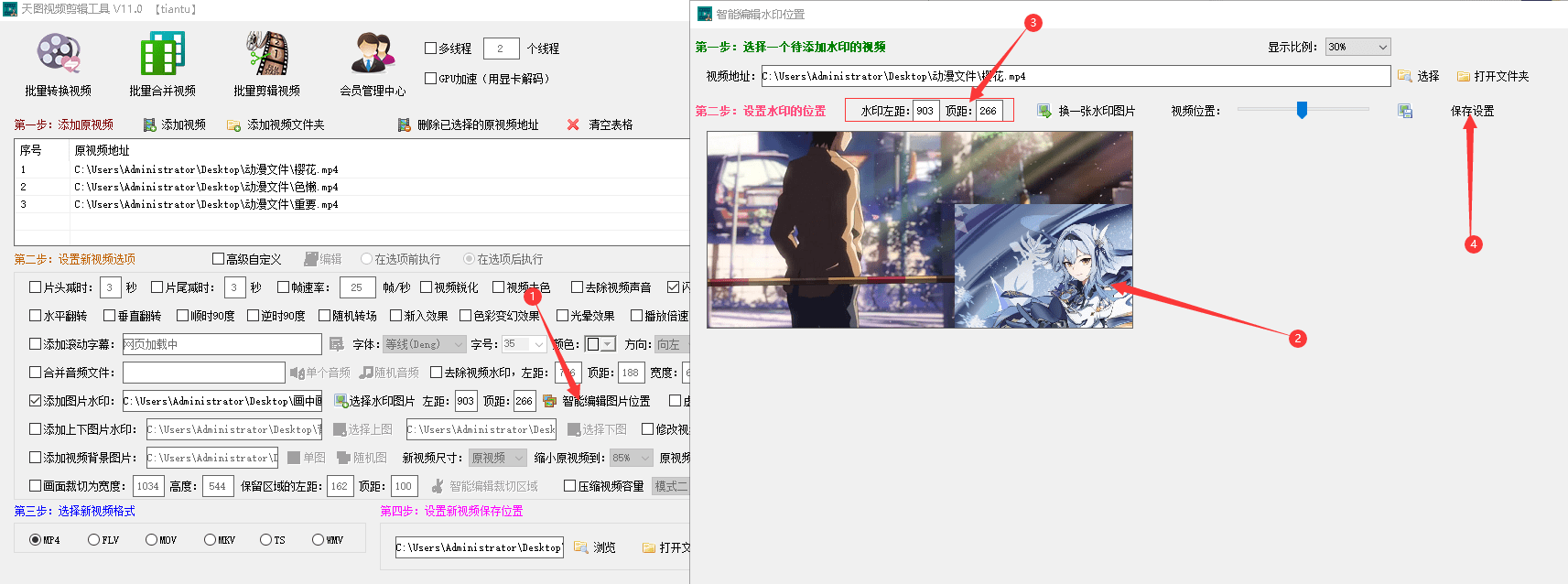Enable the GPU acceleration (GPU加速) checkbox

[x=430, y=79]
